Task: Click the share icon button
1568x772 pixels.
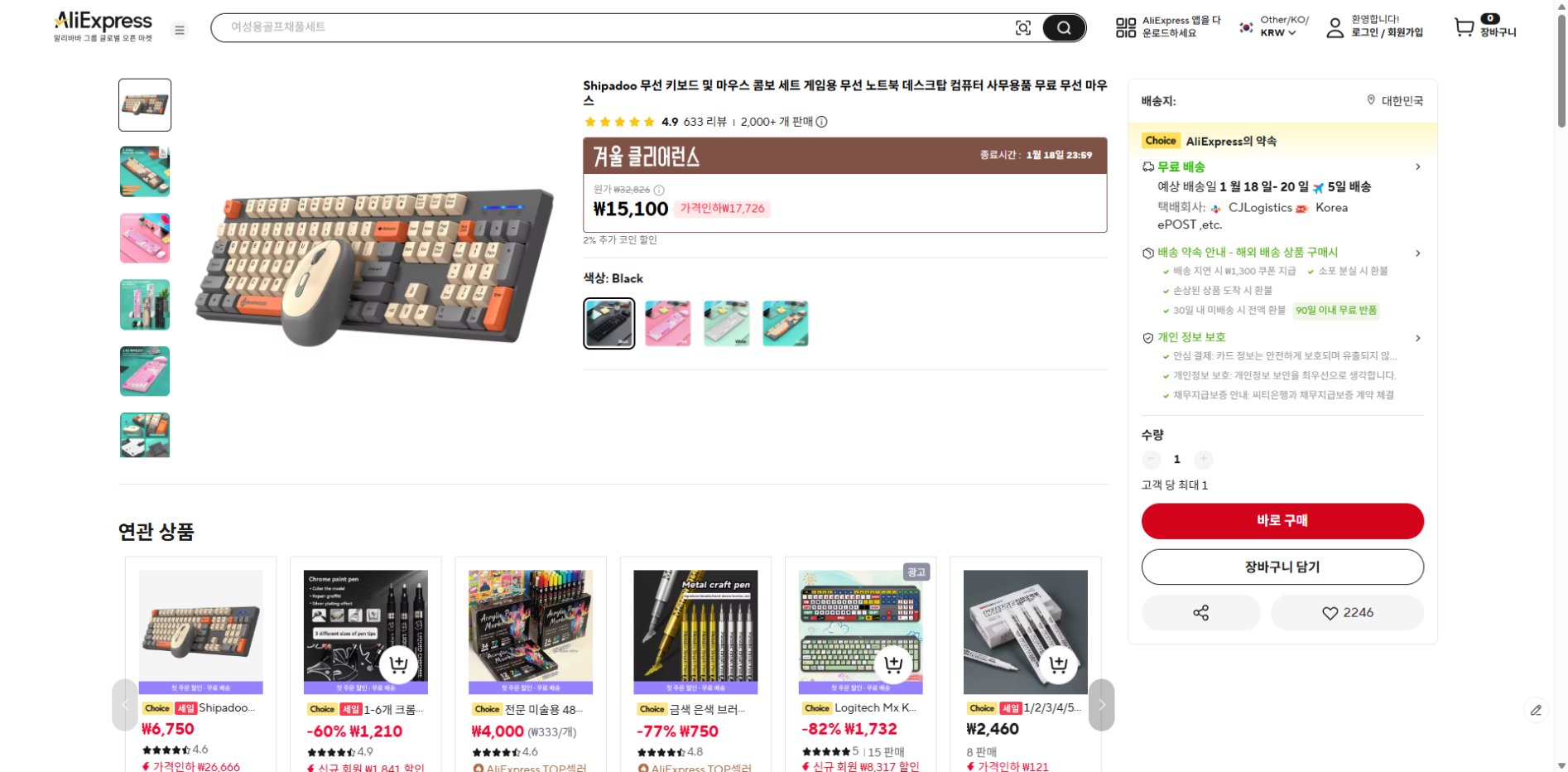Action: (1200, 613)
